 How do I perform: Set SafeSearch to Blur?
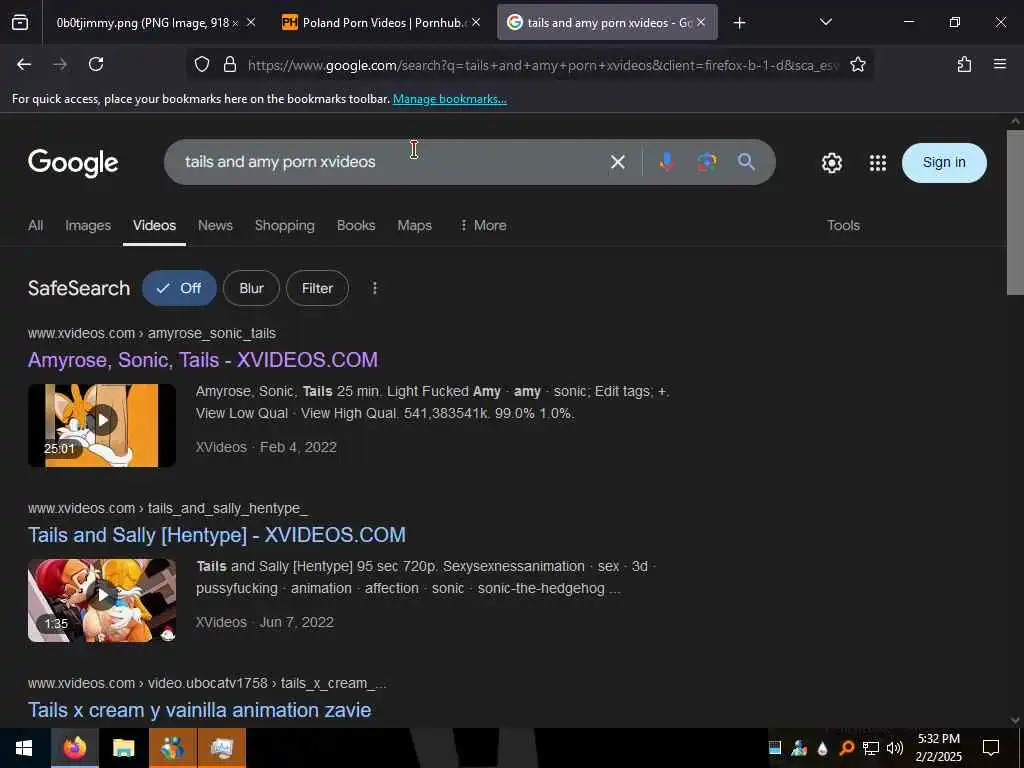[x=251, y=288]
